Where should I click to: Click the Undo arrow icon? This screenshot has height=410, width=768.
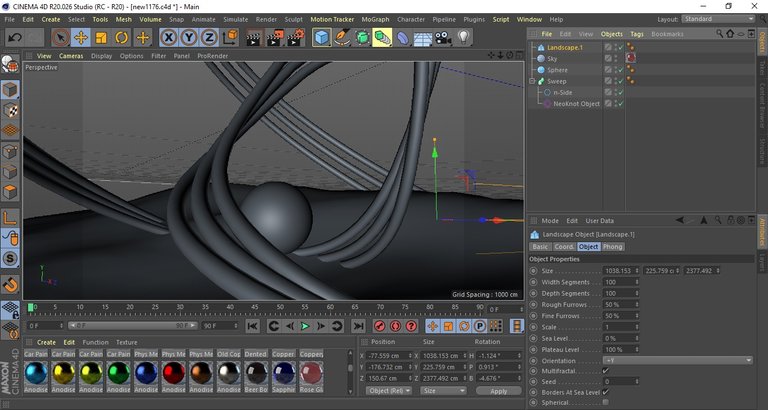tap(14, 38)
